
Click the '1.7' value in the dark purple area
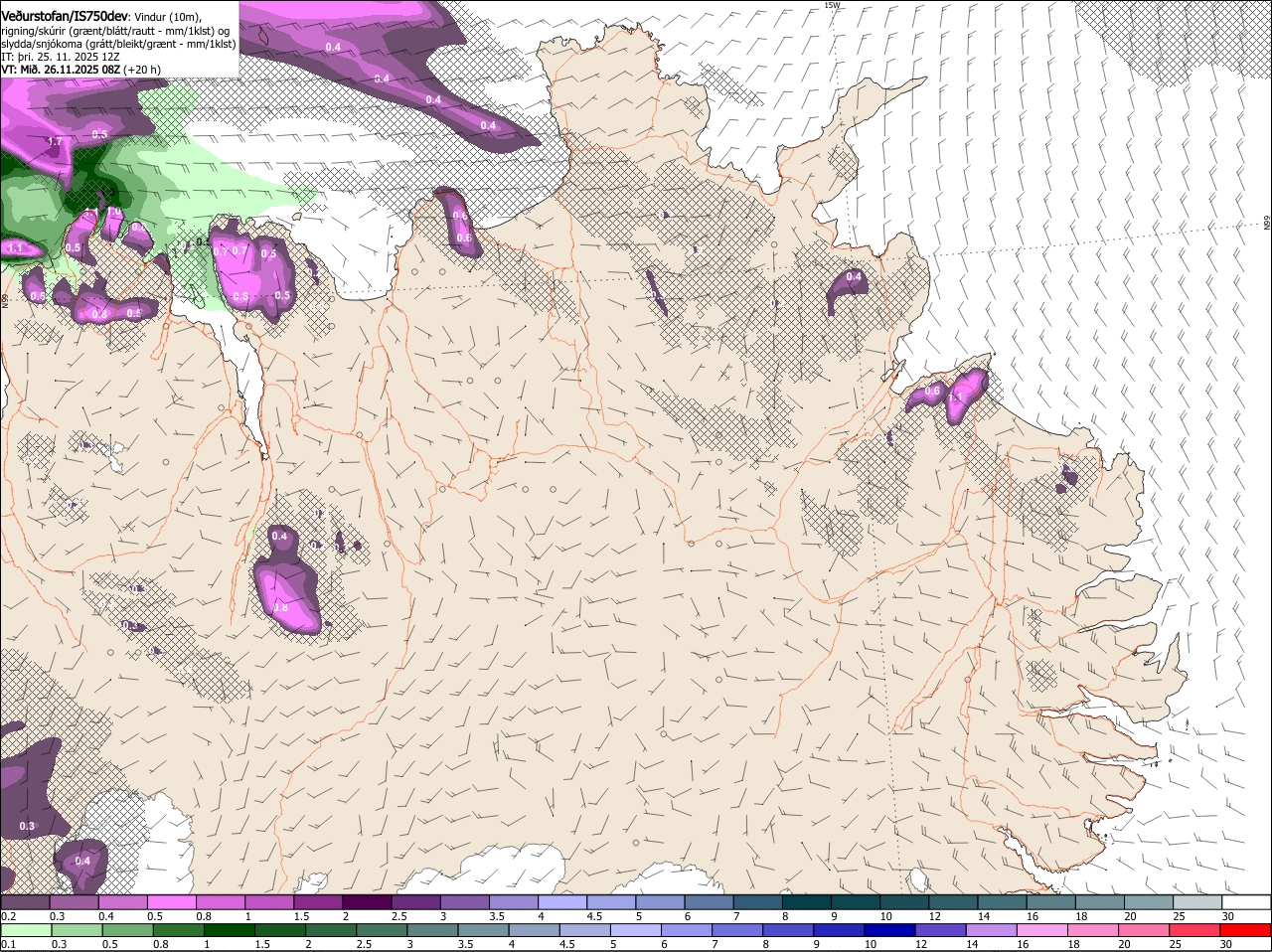(x=56, y=142)
